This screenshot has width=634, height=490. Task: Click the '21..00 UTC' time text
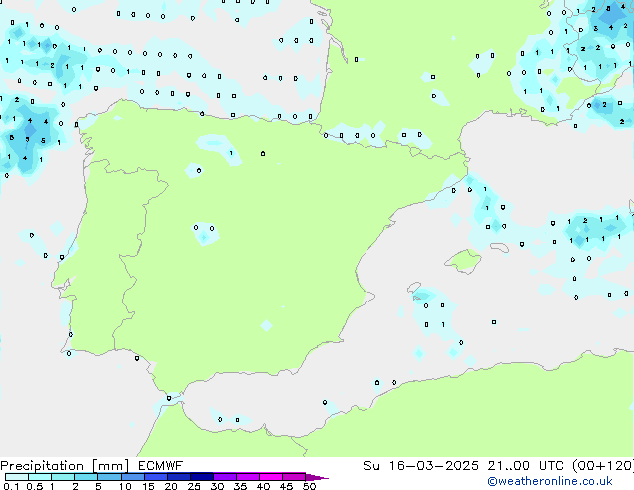point(526,466)
